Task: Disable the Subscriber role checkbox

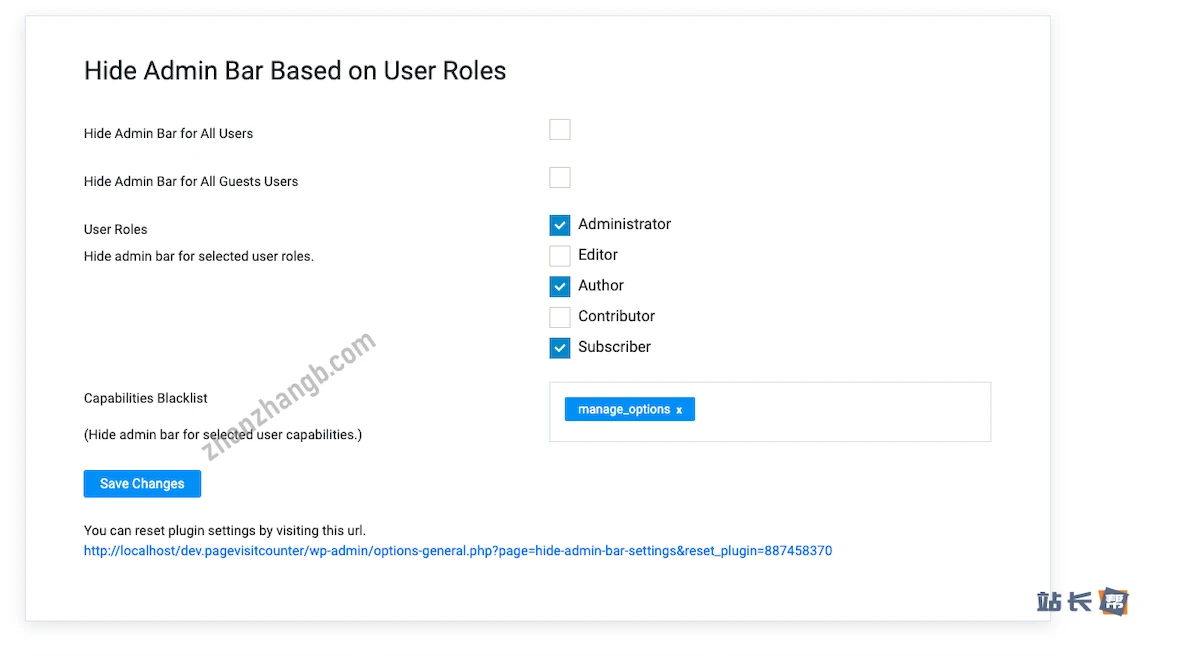Action: 560,348
